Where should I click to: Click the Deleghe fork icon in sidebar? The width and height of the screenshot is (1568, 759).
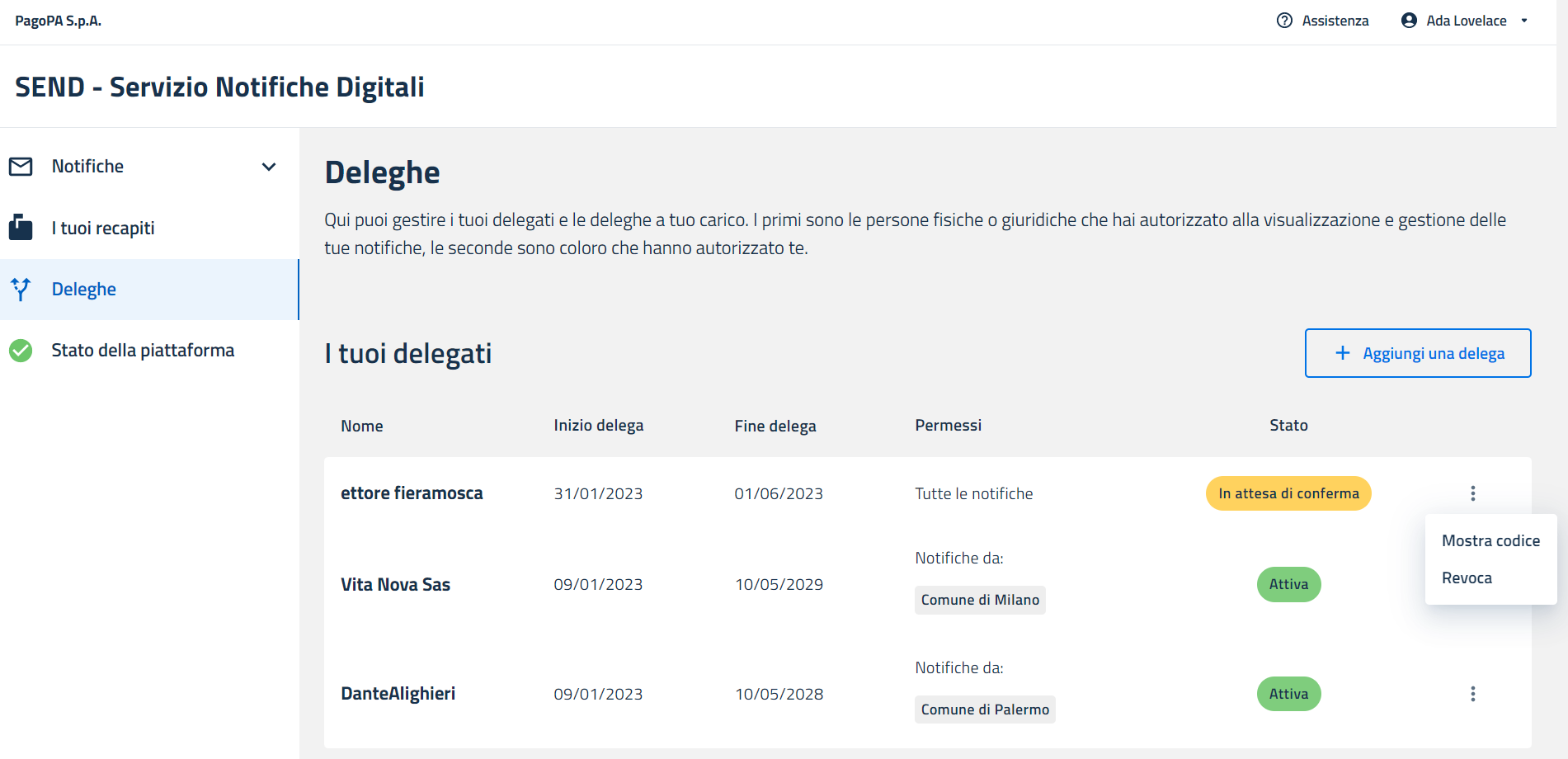(x=21, y=290)
